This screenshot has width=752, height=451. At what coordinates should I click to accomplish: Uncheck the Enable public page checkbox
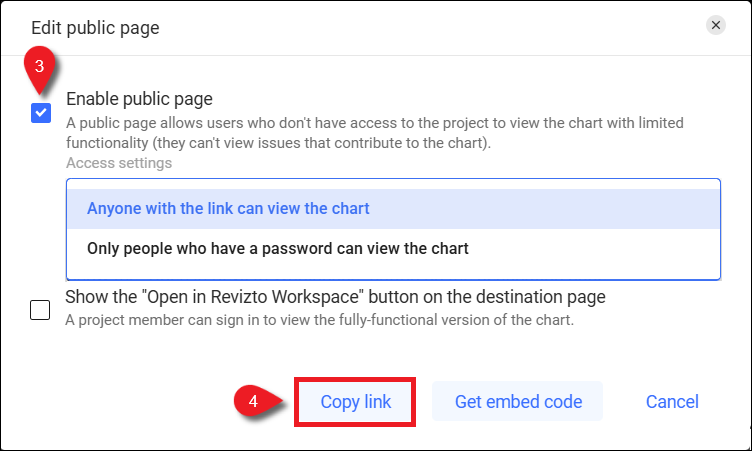coord(41,113)
